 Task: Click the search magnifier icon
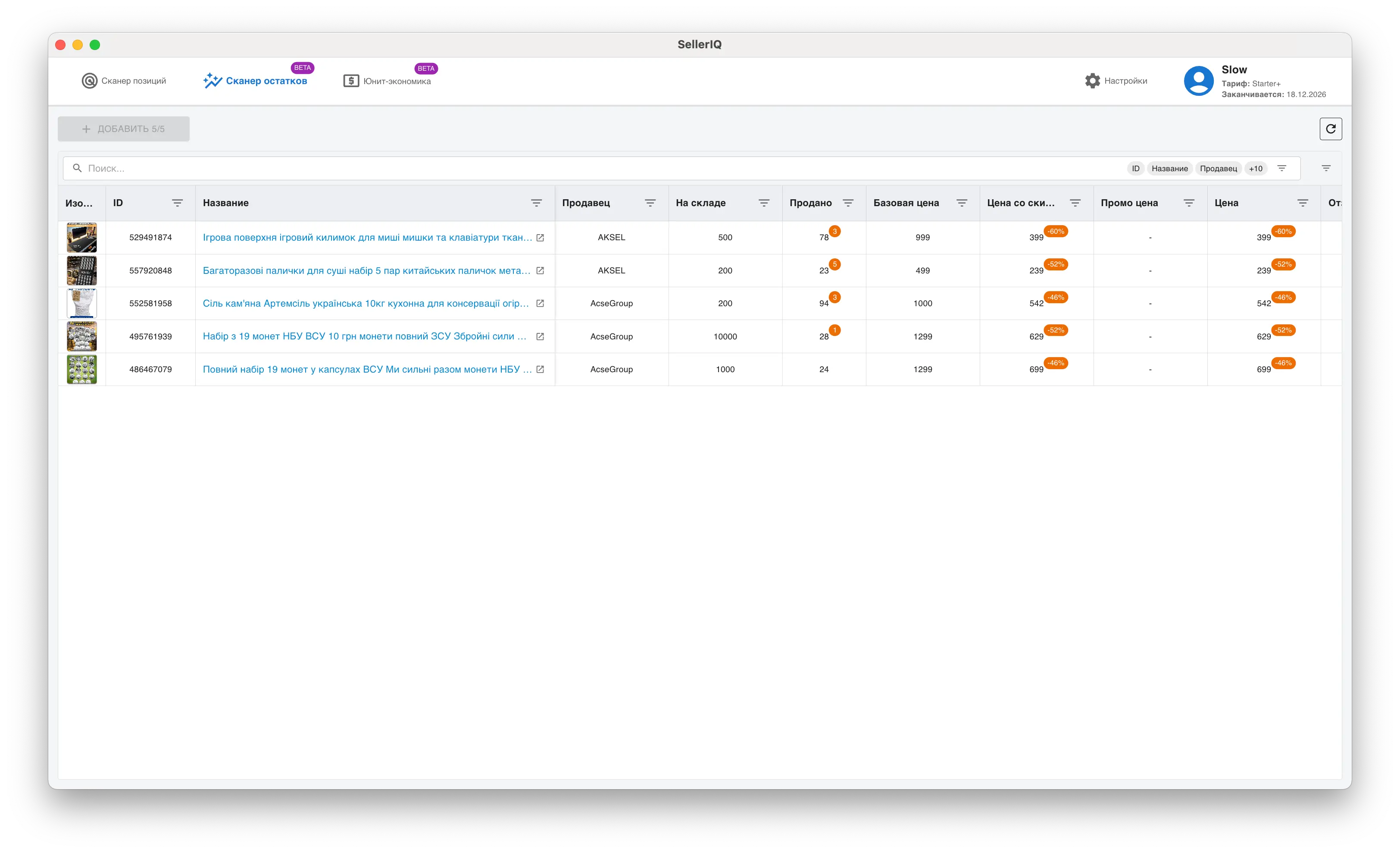(77, 168)
